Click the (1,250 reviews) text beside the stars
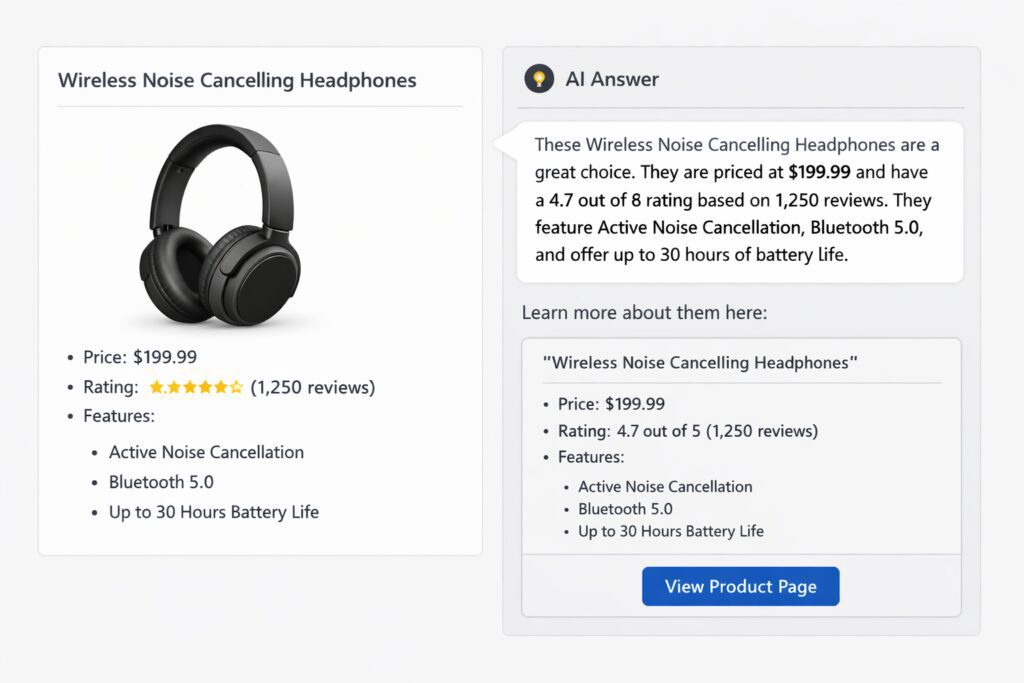Screen dimensions: 1024x683 [x=312, y=387]
